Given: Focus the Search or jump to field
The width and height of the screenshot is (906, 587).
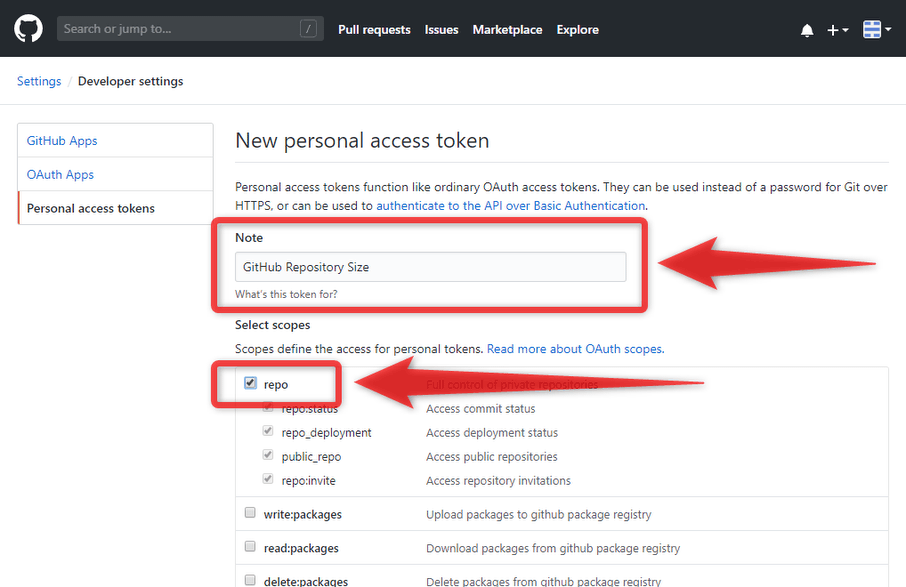Looking at the screenshot, I should pyautogui.click(x=190, y=29).
